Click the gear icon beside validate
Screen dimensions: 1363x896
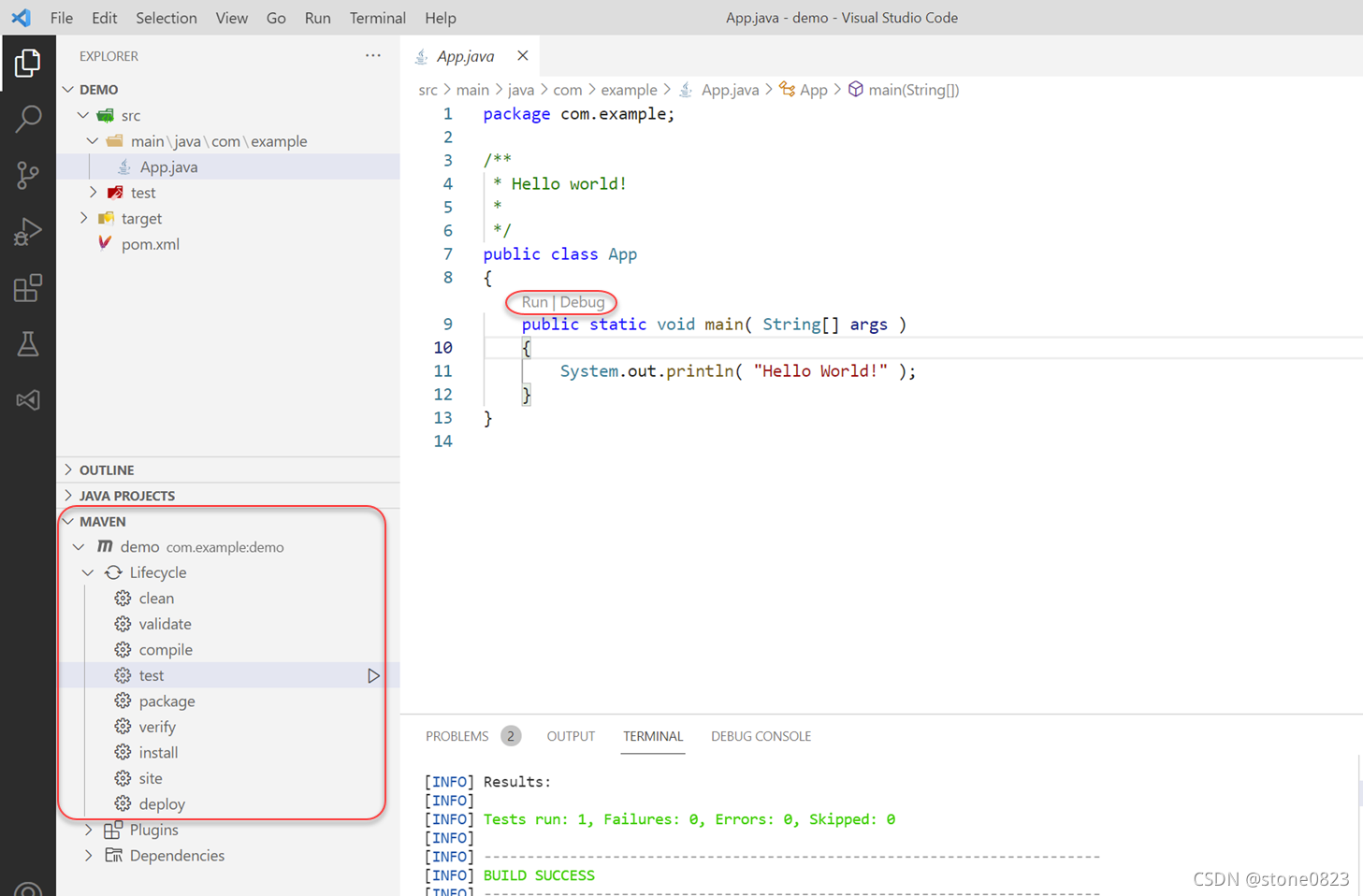[x=123, y=624]
